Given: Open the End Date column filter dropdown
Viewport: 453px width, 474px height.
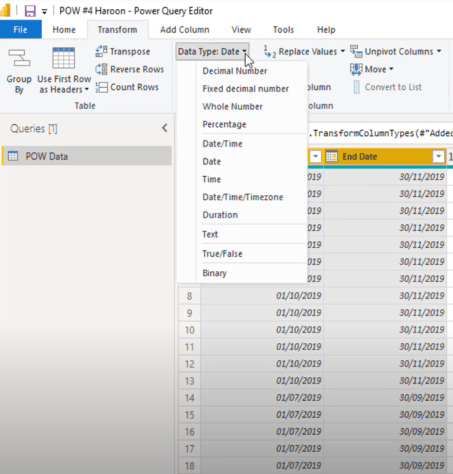Looking at the screenshot, I should tap(439, 156).
